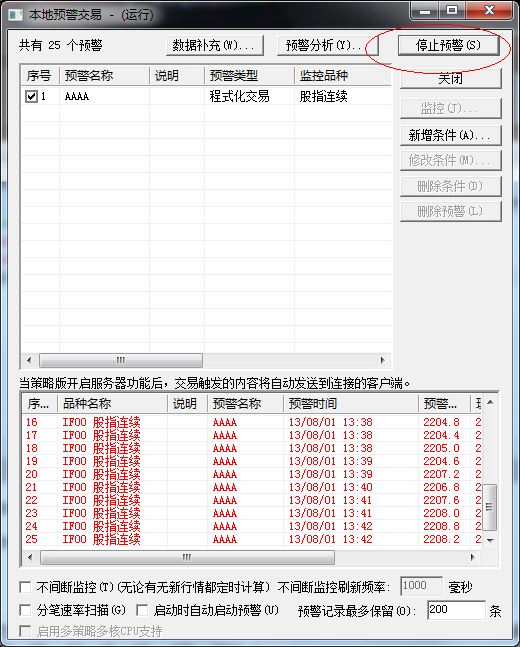The image size is (520, 647).
Task: Click the 修改条件(M)... button
Action: [451, 161]
